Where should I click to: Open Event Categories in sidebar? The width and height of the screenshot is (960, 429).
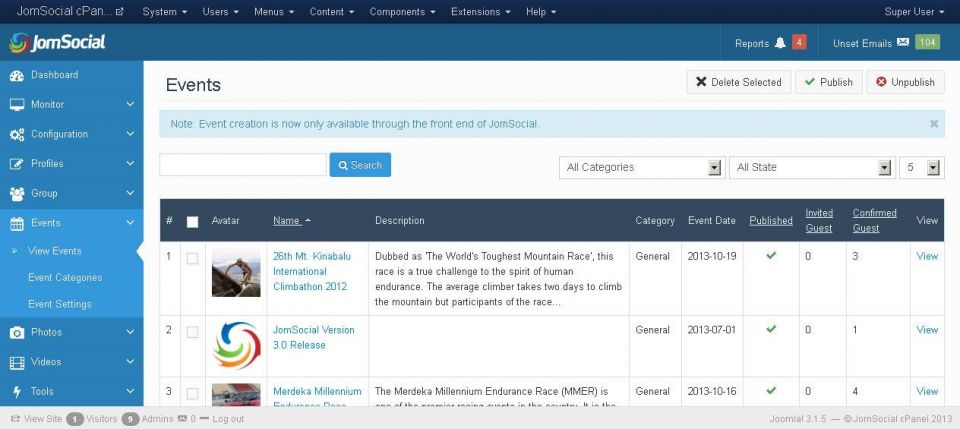point(65,277)
